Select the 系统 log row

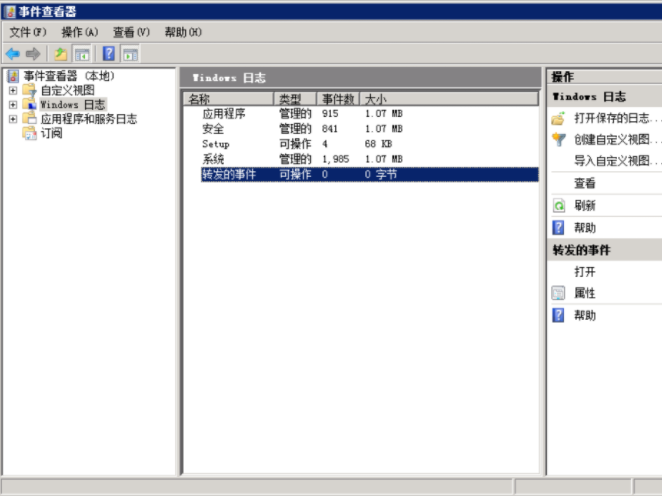click(361, 159)
